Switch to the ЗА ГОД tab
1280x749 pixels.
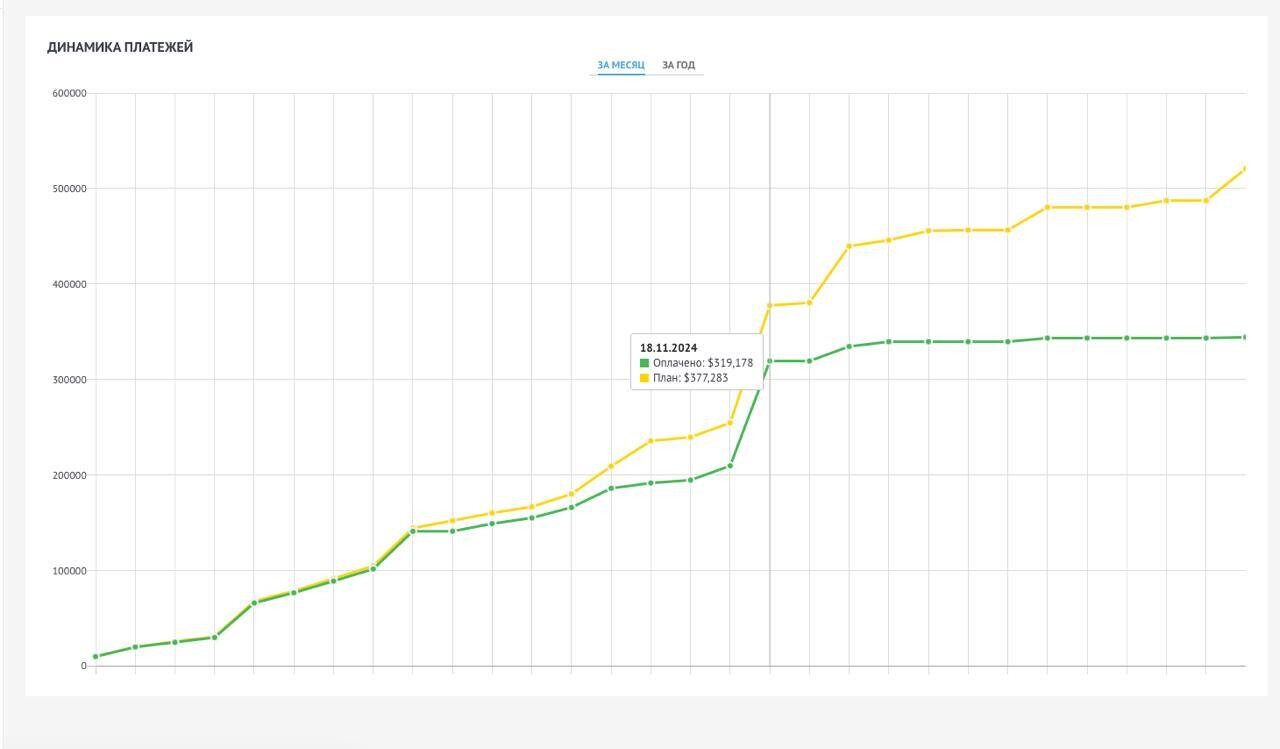(678, 65)
